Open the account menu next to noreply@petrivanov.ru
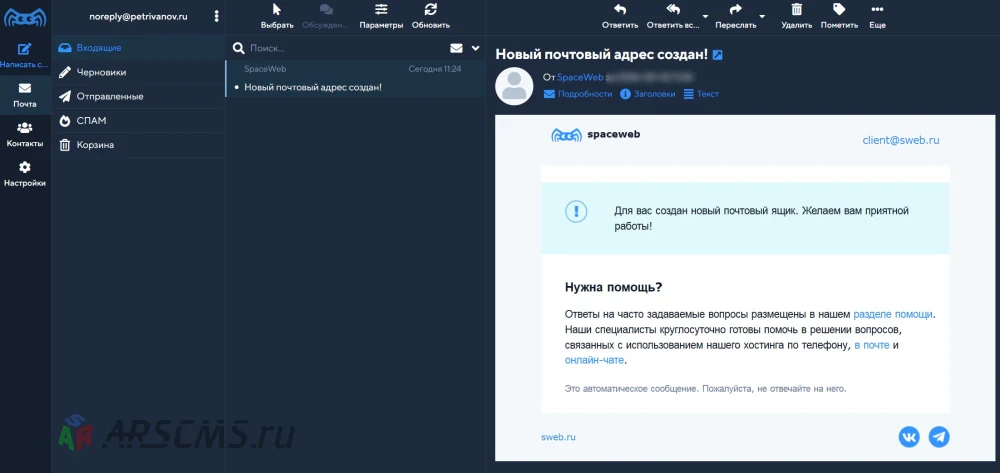 (217, 17)
